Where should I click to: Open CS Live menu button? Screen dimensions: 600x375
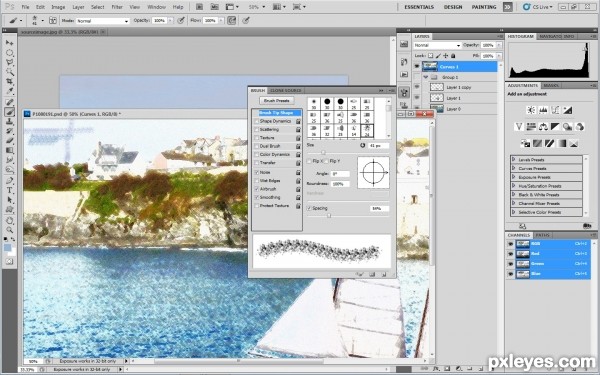pyautogui.click(x=538, y=7)
